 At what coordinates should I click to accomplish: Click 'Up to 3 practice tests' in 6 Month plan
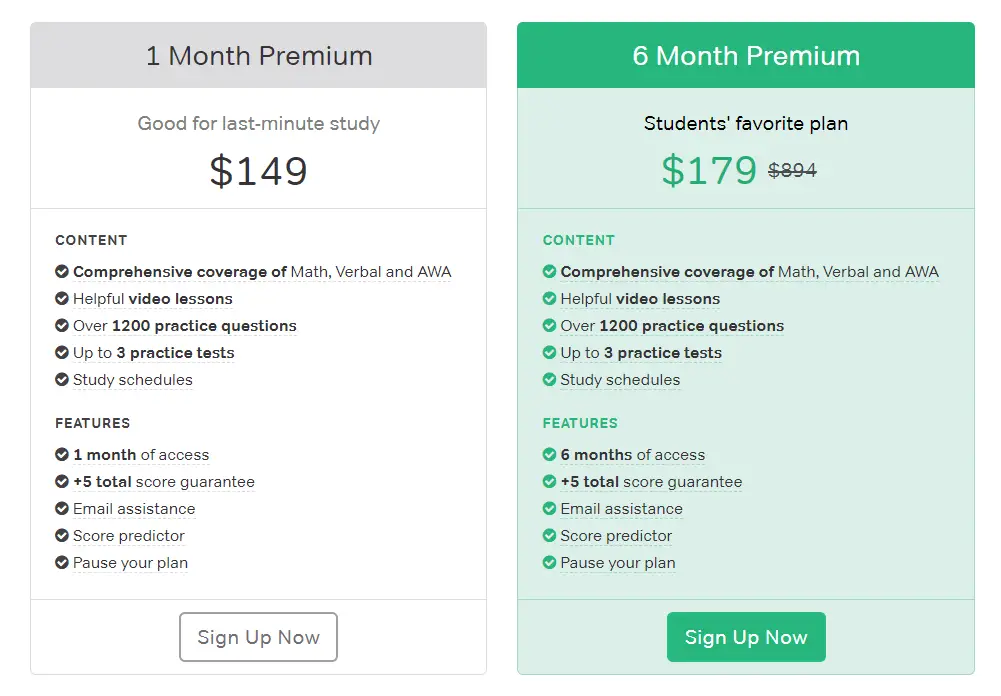[x=641, y=353]
